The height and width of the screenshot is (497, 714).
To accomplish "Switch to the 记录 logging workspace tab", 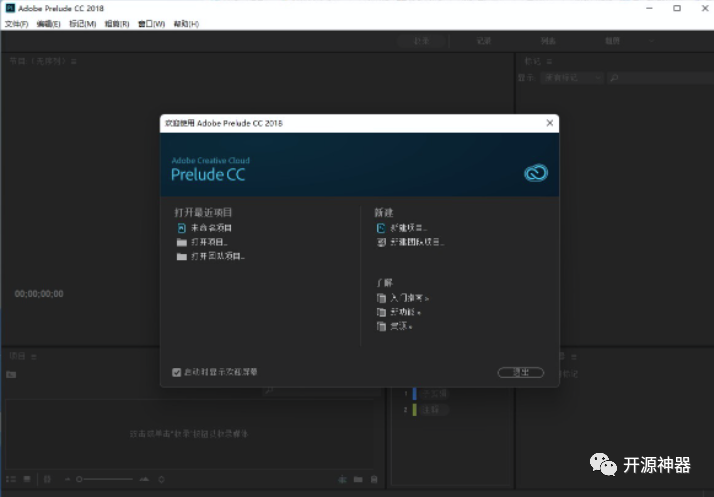I will pos(484,41).
